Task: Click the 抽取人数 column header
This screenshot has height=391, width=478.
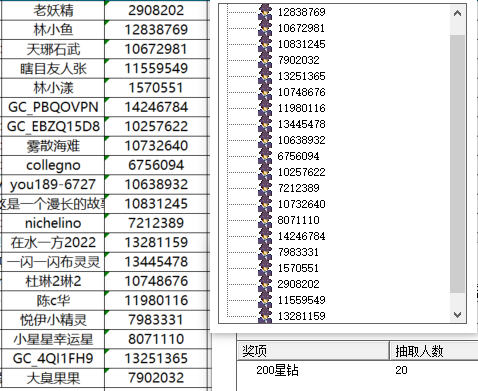Action: [434, 351]
